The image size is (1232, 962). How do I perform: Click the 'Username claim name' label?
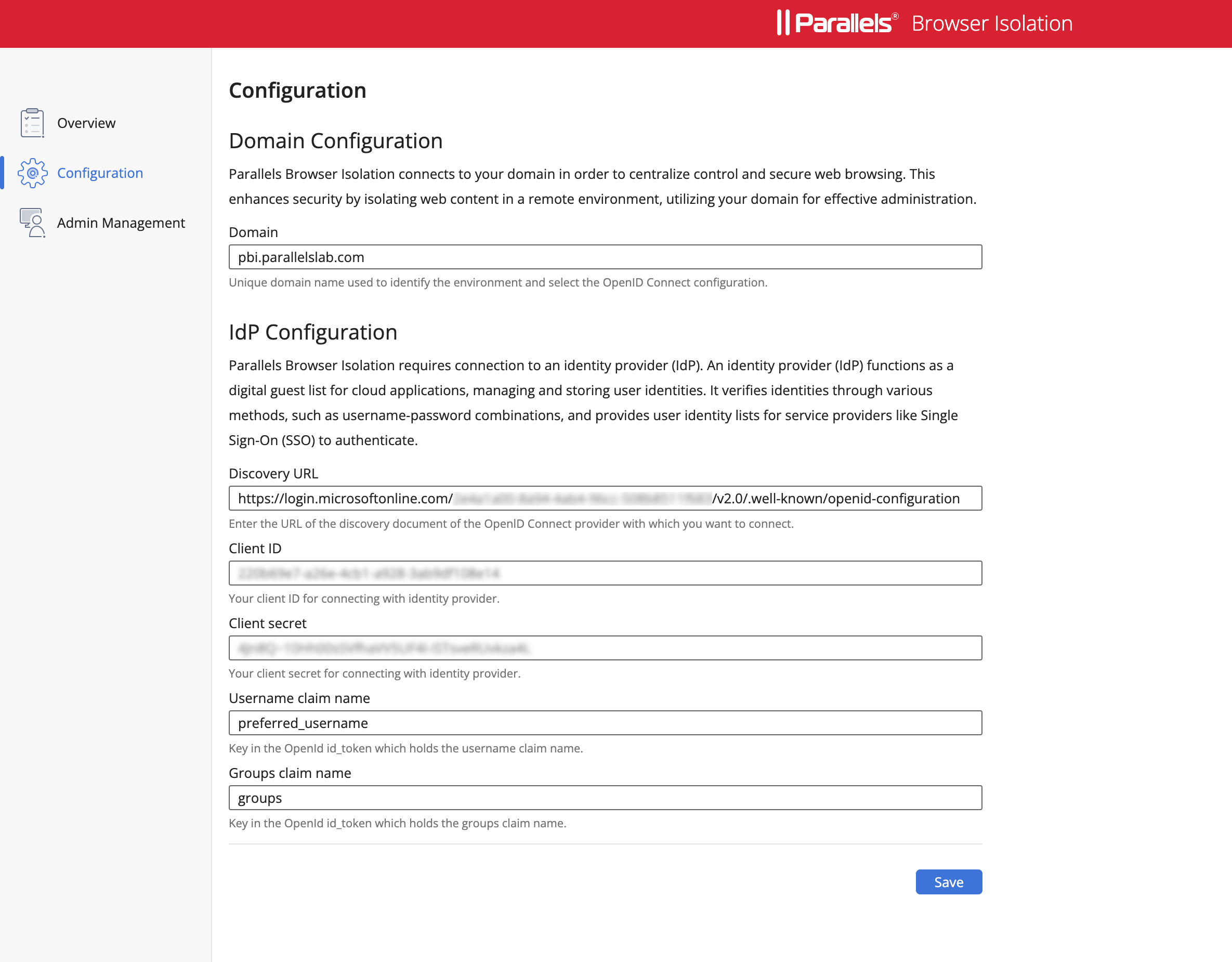tap(299, 698)
